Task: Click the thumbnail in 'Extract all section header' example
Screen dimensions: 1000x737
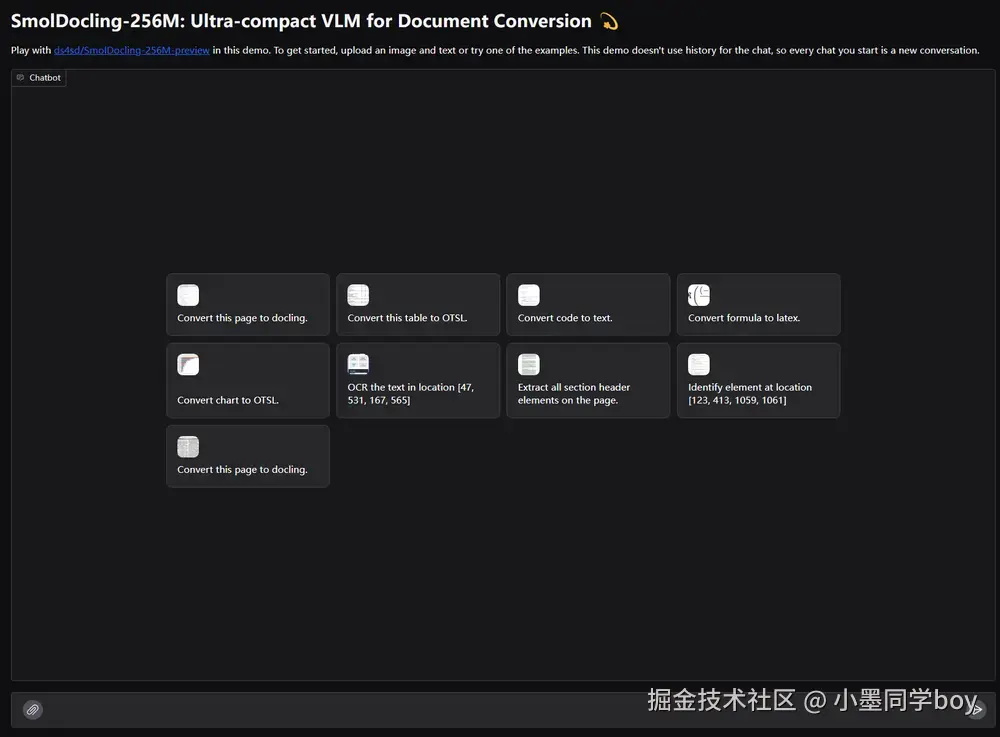Action: (529, 365)
